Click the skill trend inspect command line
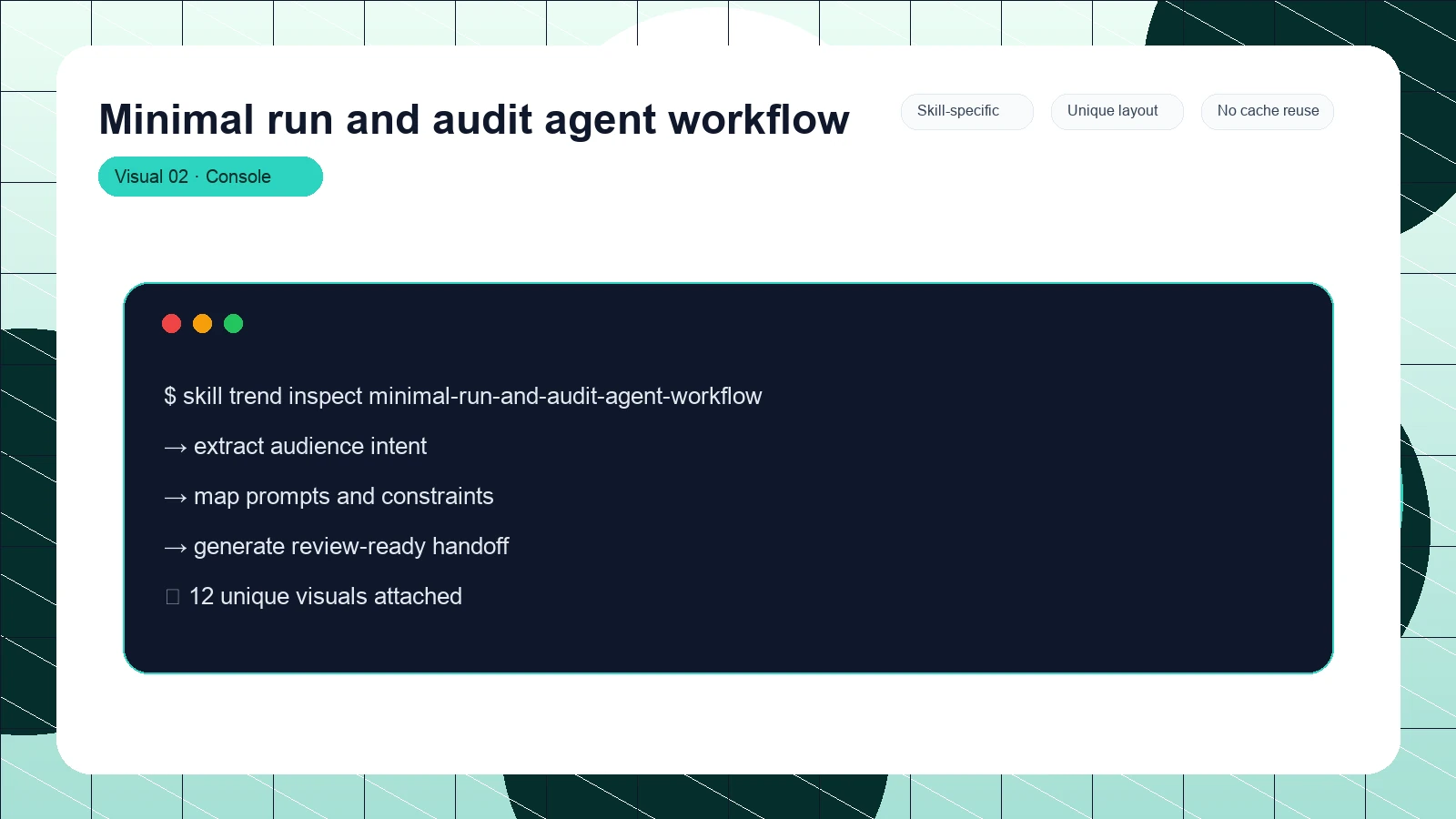 pos(462,396)
